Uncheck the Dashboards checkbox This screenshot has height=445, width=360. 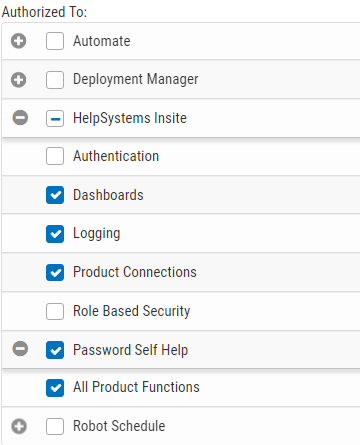point(55,195)
